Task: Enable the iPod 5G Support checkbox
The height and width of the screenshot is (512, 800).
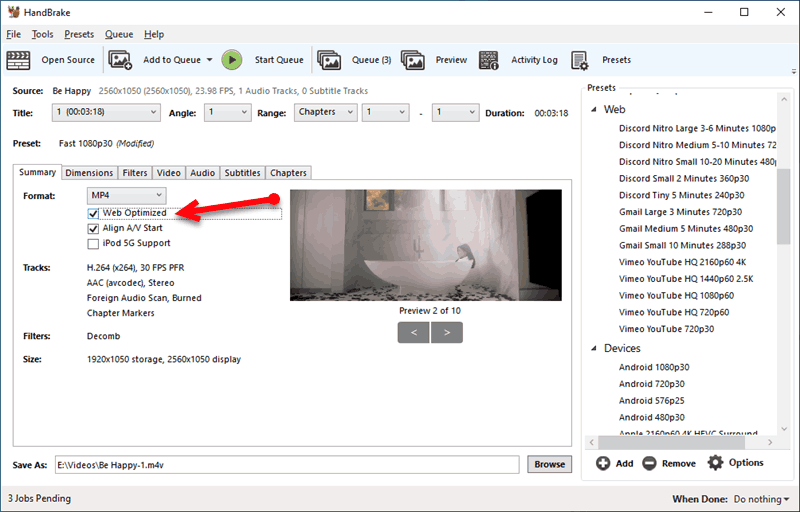Action: click(x=93, y=244)
